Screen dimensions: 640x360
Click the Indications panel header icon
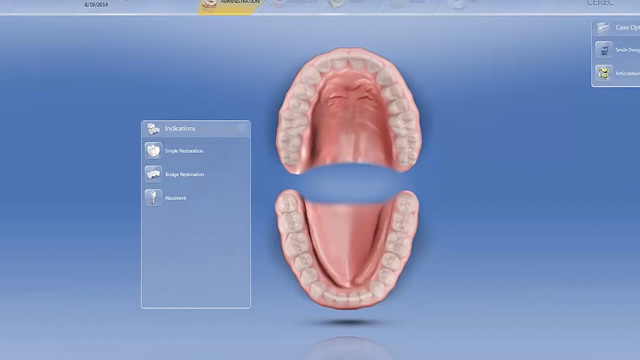click(x=153, y=129)
